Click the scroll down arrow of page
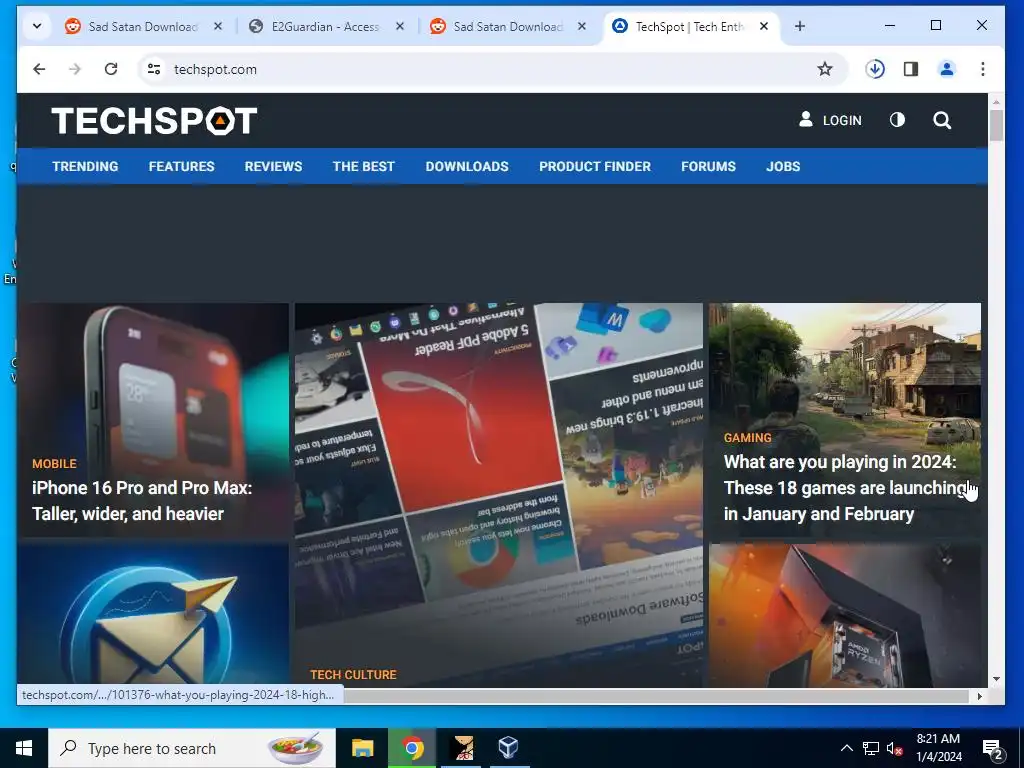 [x=996, y=679]
